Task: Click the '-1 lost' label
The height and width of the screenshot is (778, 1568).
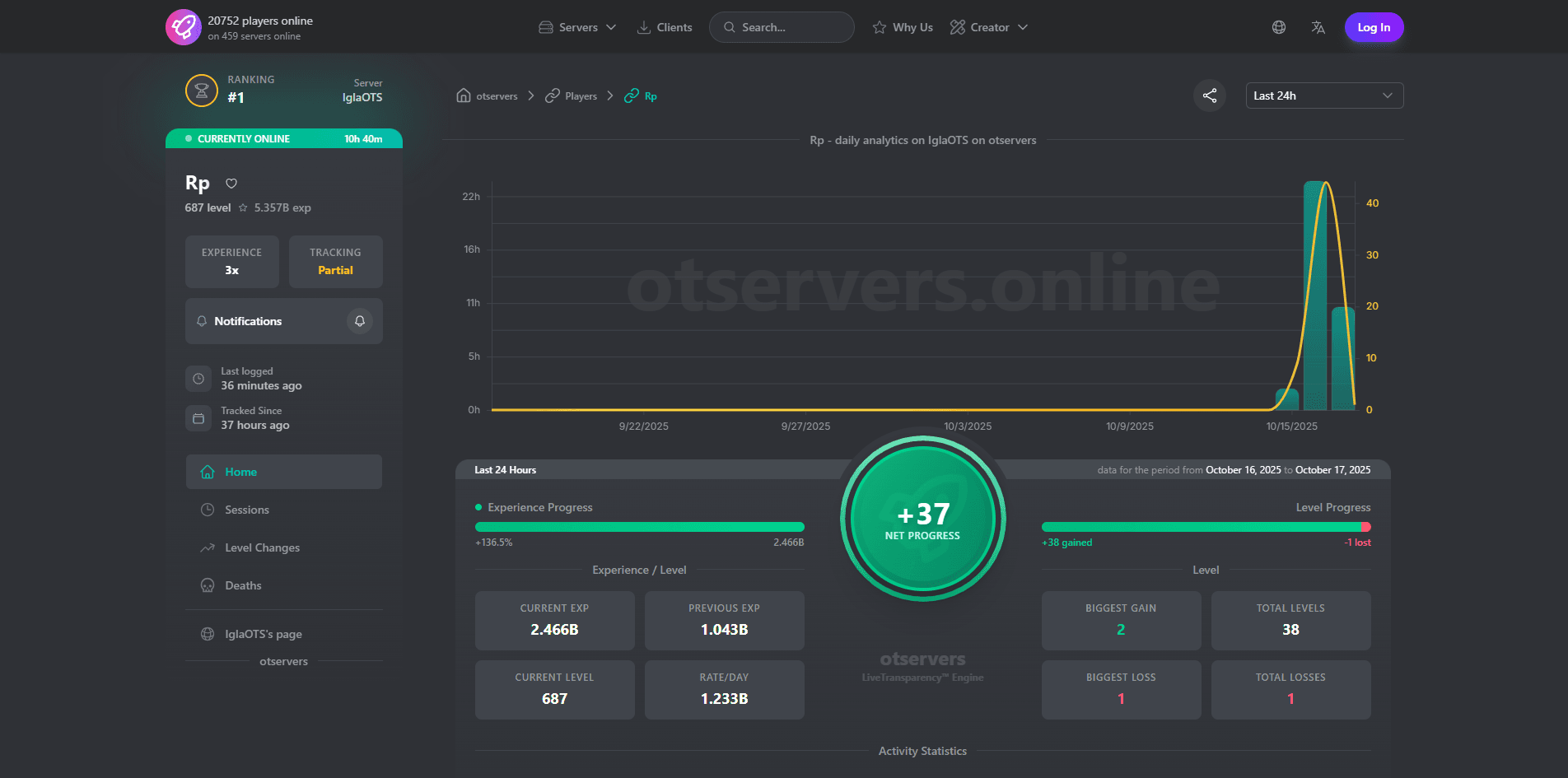Action: point(1358,543)
